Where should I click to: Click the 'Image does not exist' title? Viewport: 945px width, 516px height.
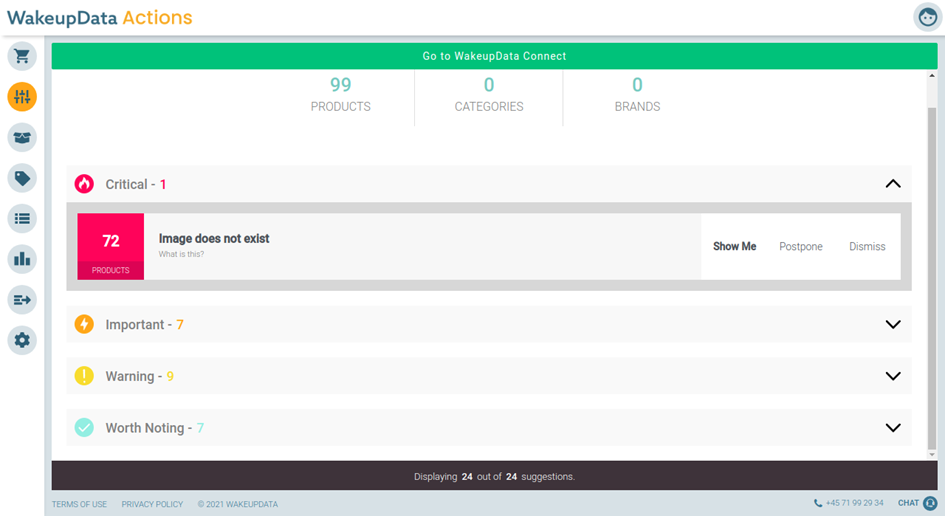(x=214, y=239)
